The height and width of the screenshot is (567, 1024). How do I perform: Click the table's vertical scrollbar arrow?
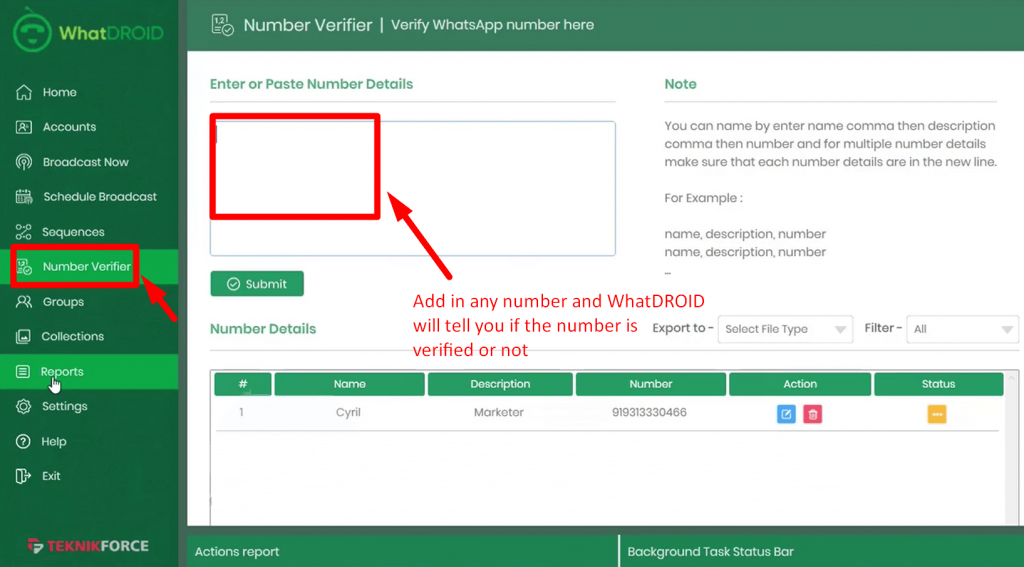coord(1012,378)
